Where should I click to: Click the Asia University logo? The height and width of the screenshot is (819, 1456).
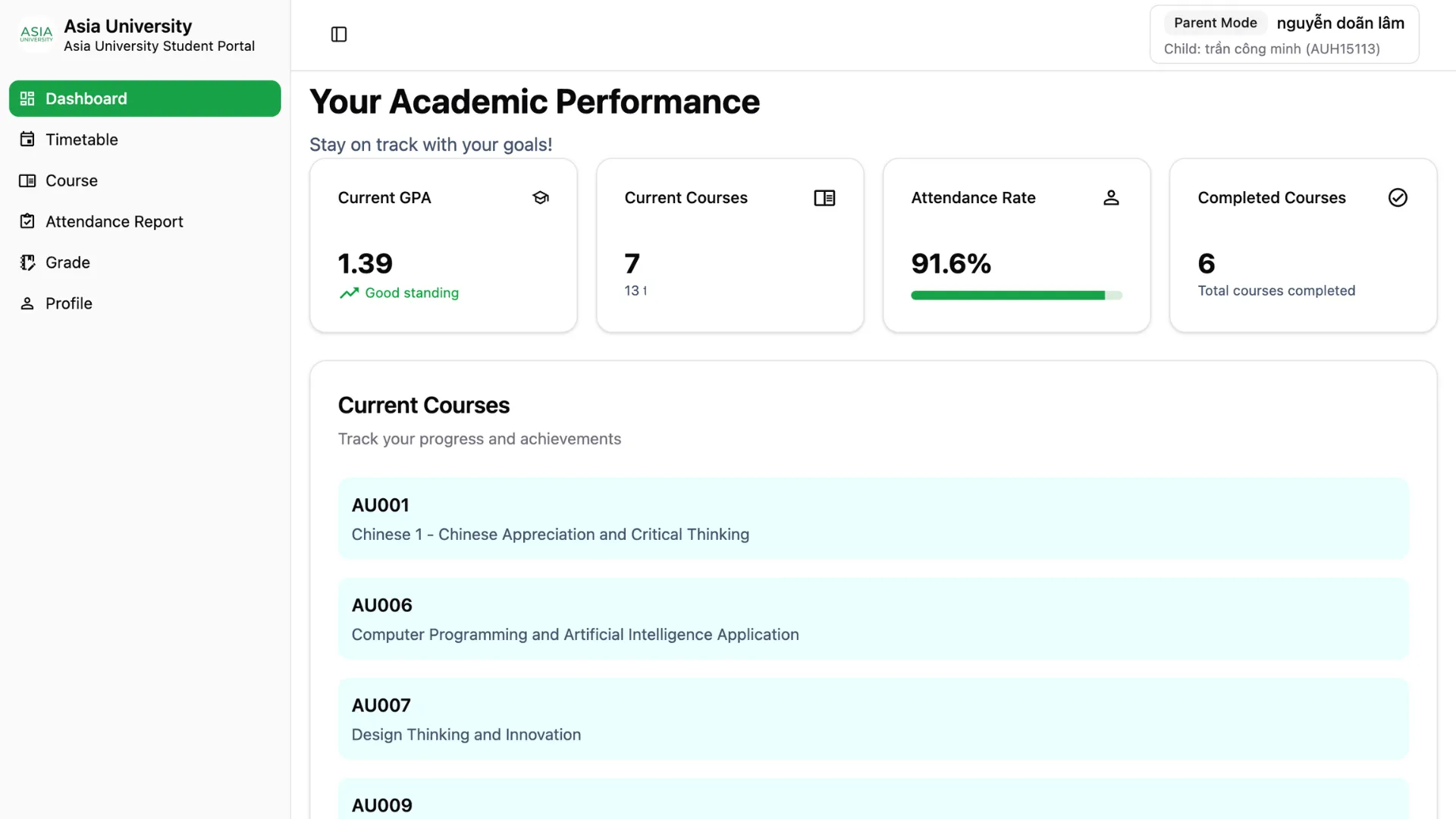[36, 33]
